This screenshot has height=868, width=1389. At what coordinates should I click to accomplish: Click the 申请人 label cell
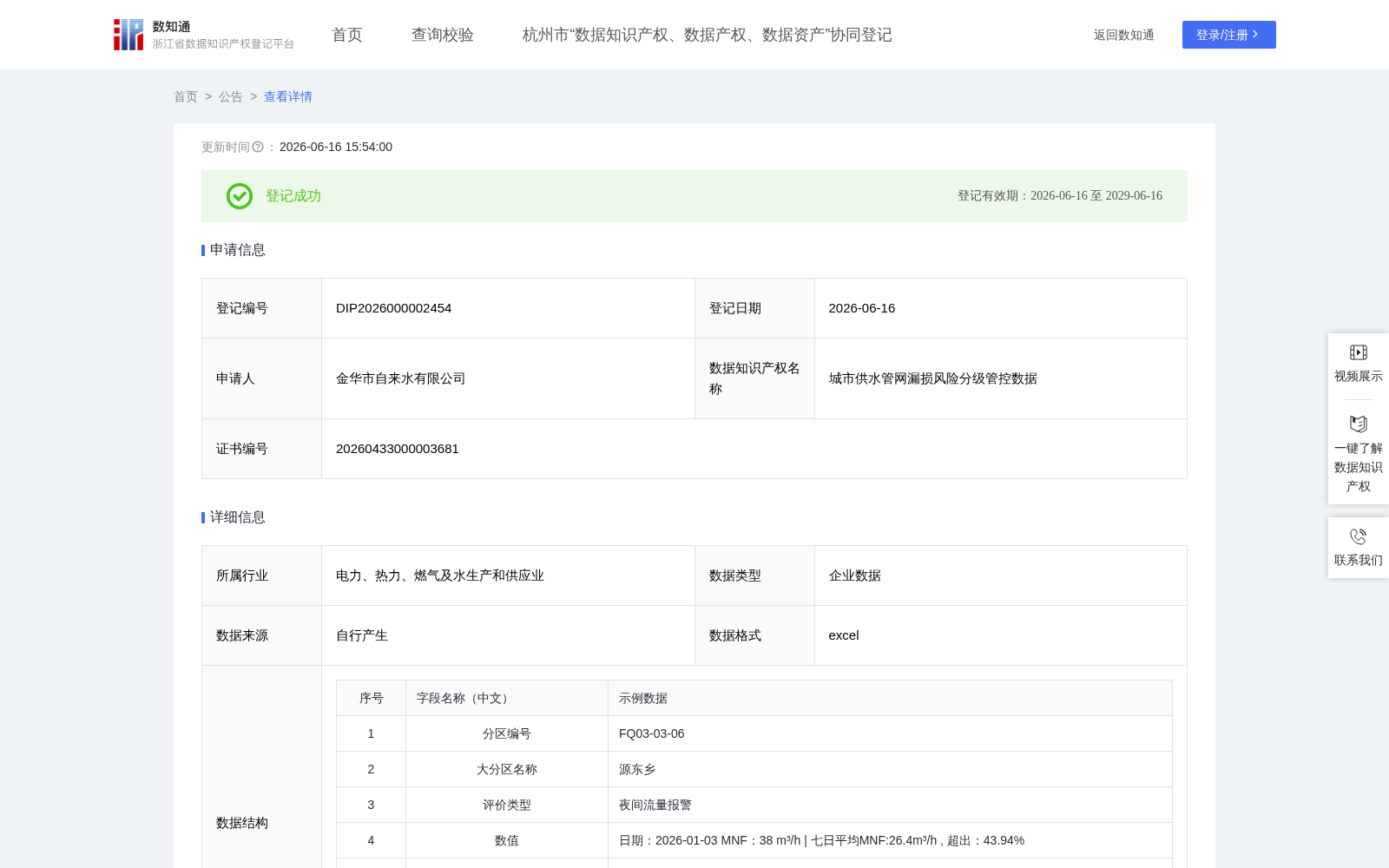[262, 378]
